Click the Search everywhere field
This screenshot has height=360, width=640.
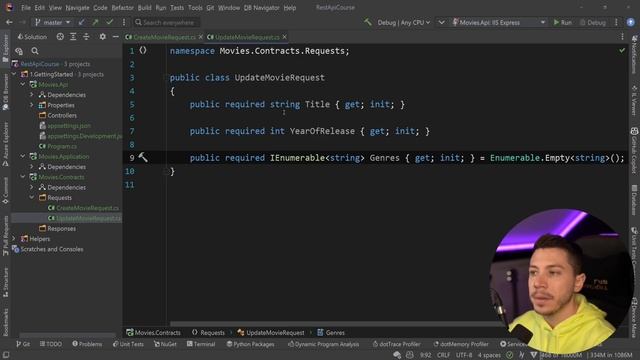pos(167,22)
